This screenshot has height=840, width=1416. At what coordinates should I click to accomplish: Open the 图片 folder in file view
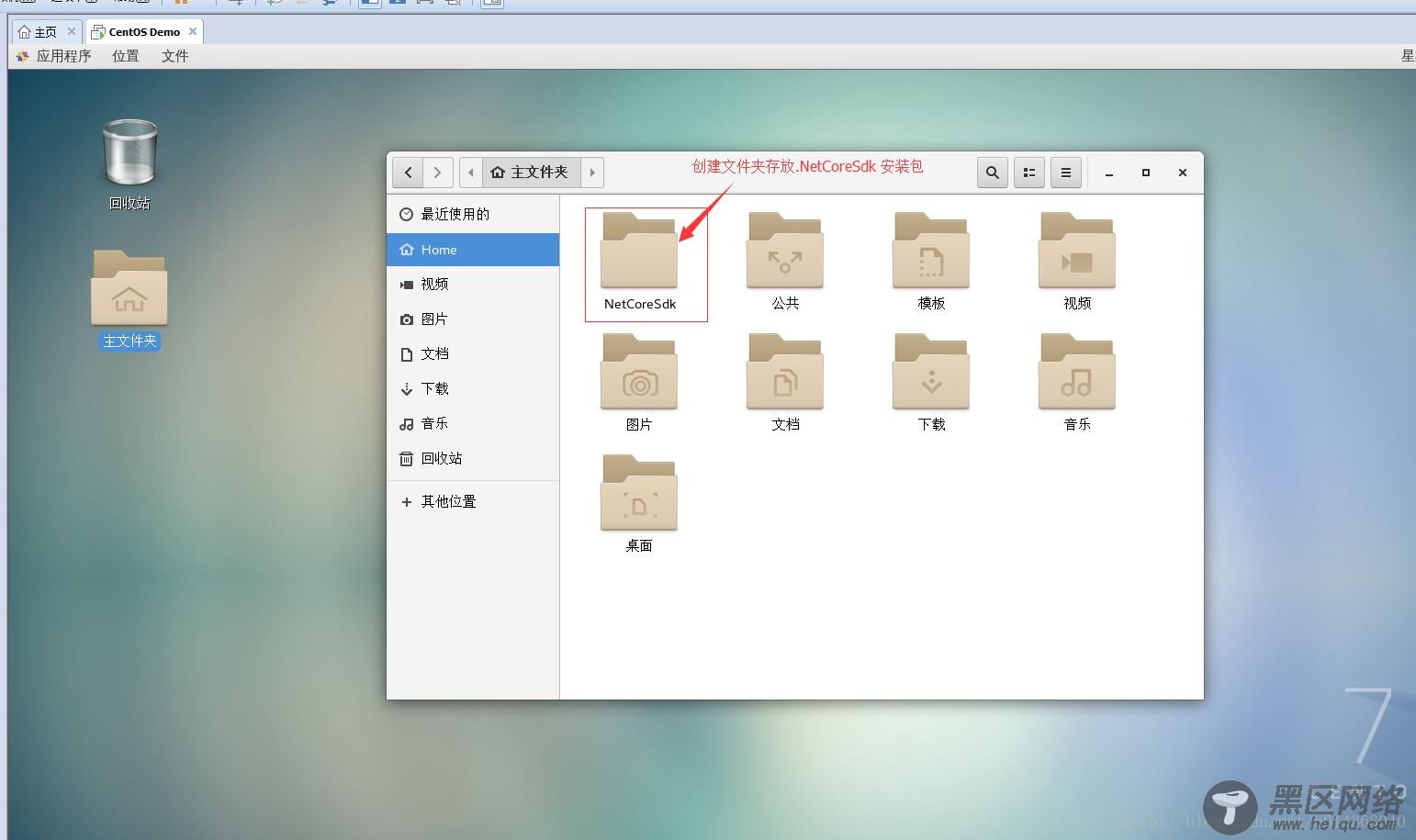tap(639, 383)
